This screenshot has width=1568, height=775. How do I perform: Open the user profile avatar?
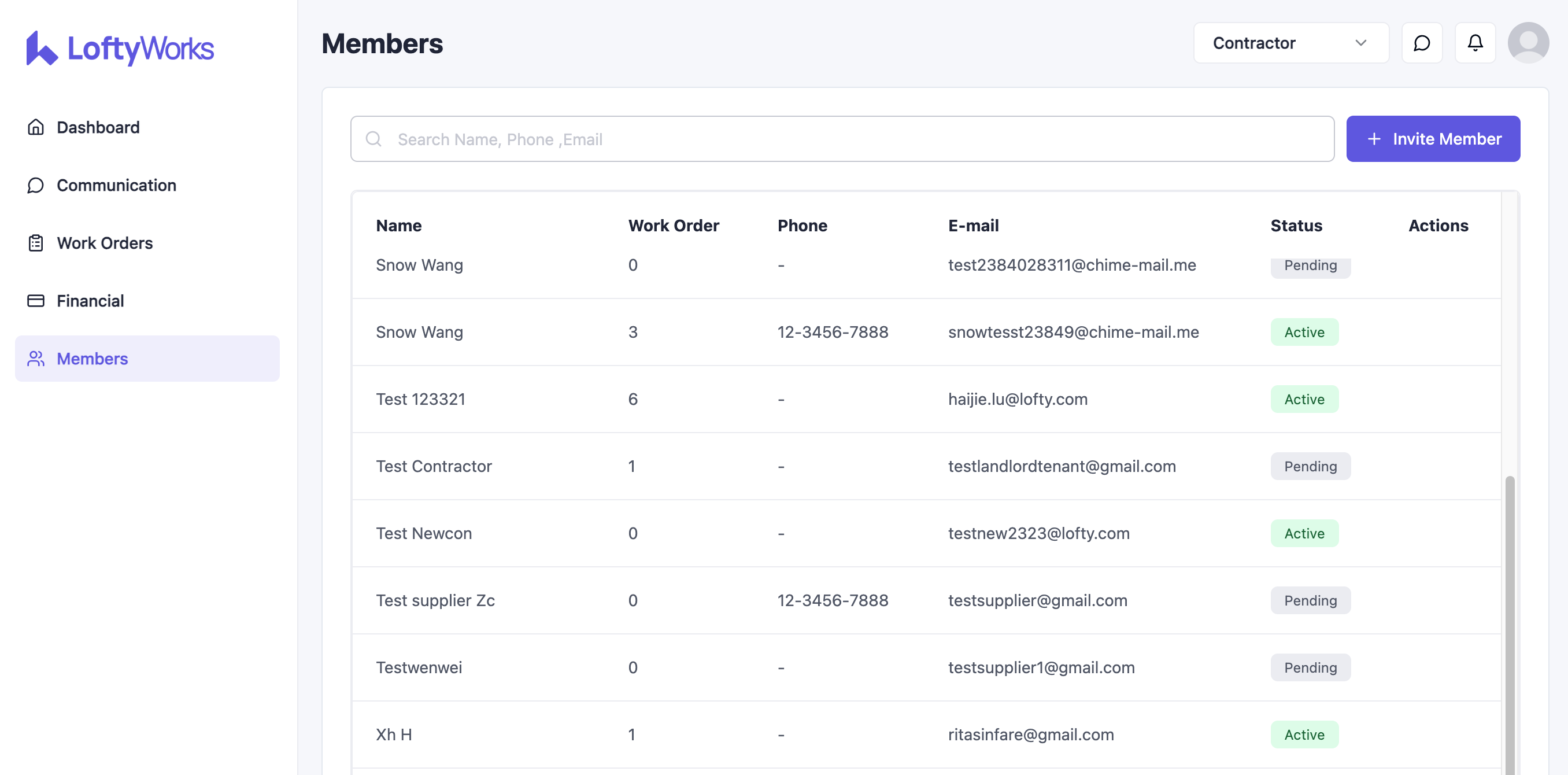[x=1528, y=43]
